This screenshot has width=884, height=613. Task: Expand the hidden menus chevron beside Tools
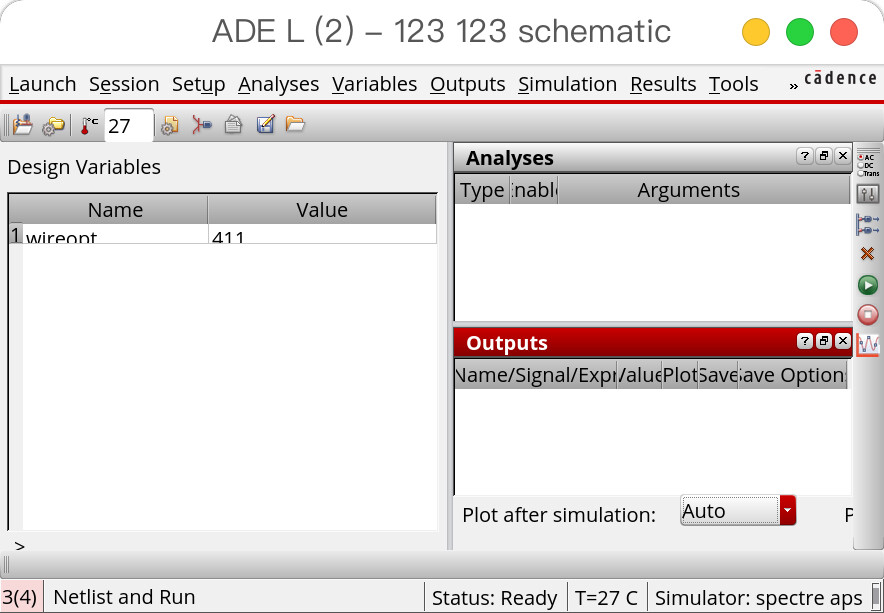click(x=794, y=86)
